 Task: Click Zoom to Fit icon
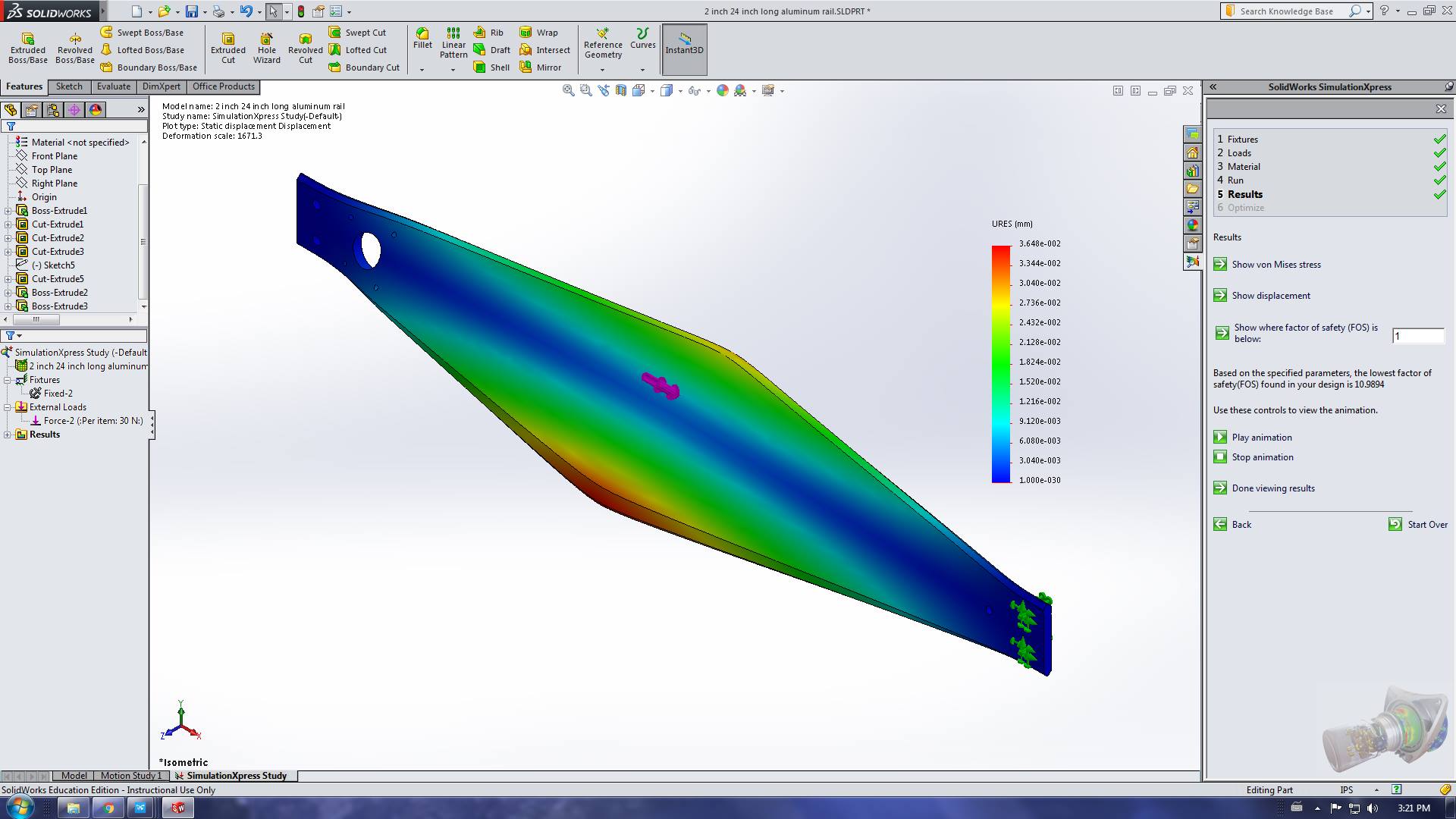pos(568,90)
